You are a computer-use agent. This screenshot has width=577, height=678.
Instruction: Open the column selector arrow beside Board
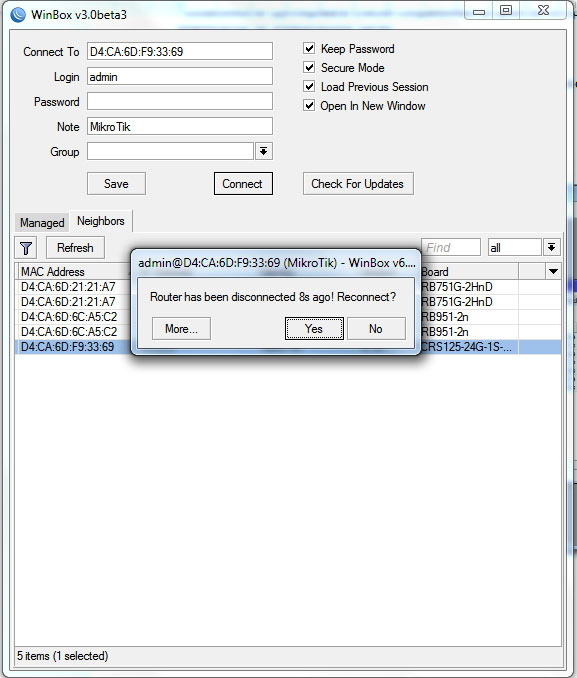553,272
